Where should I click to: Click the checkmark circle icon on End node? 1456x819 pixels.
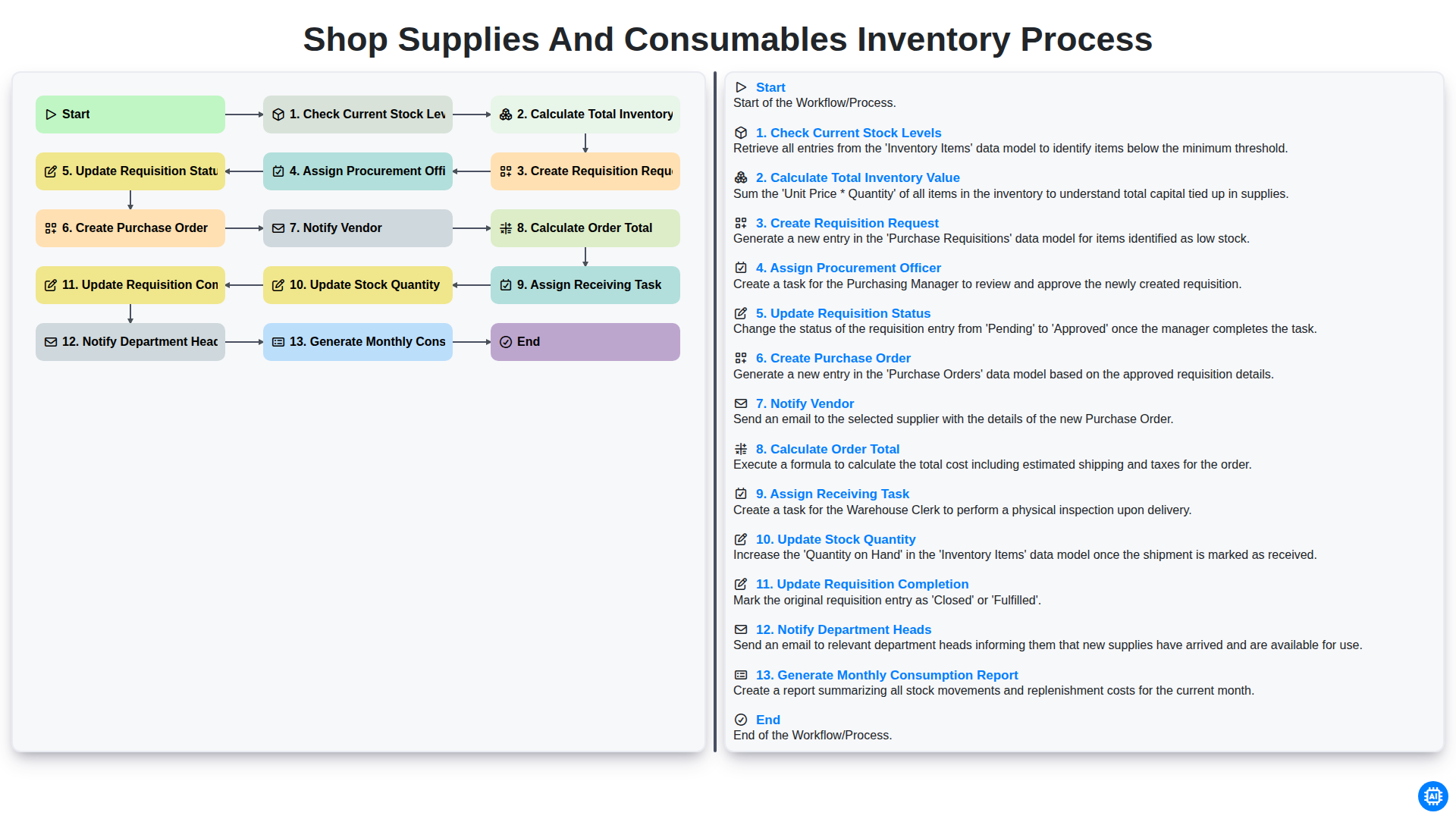(x=506, y=342)
